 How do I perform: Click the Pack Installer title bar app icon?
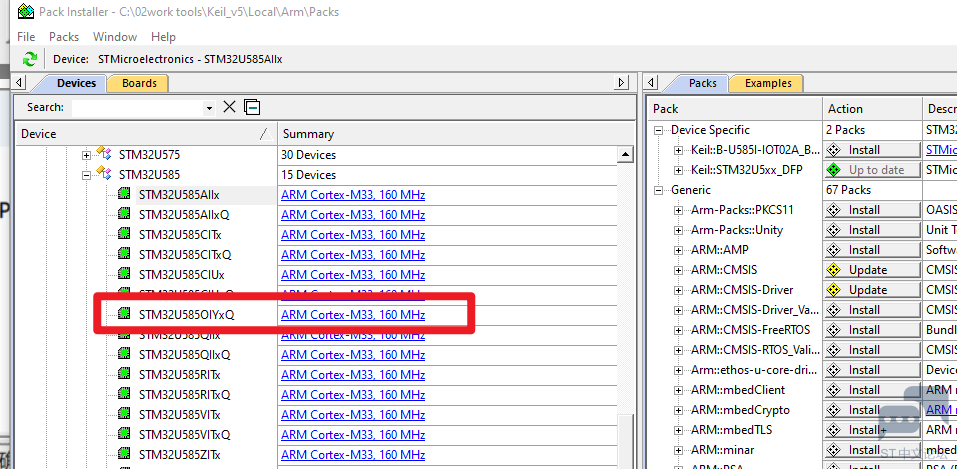tap(26, 11)
